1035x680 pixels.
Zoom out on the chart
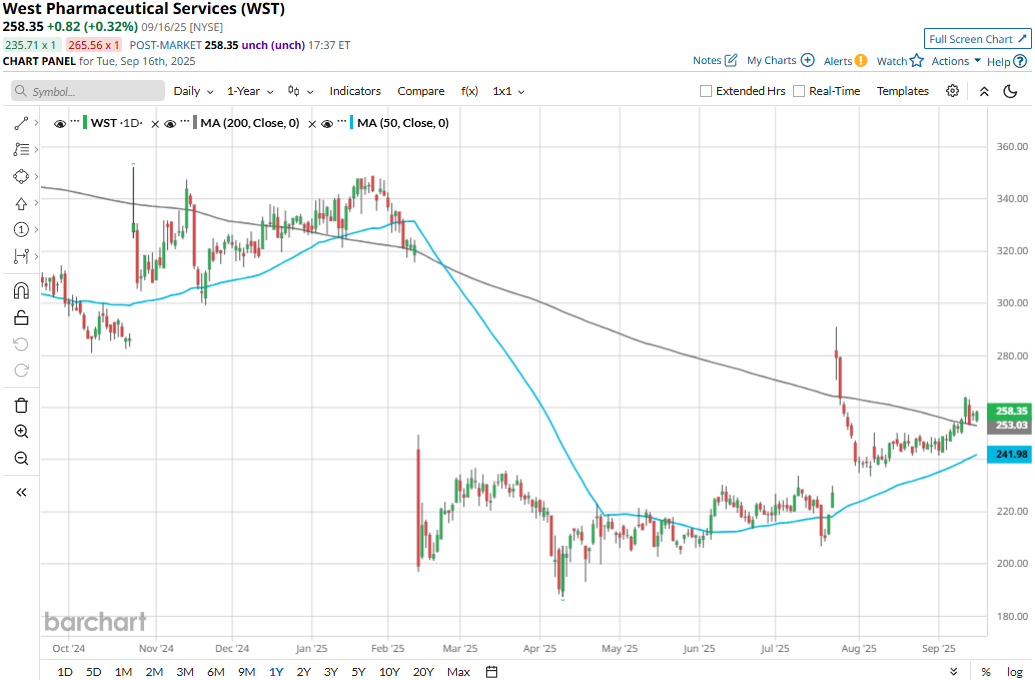pos(21,458)
